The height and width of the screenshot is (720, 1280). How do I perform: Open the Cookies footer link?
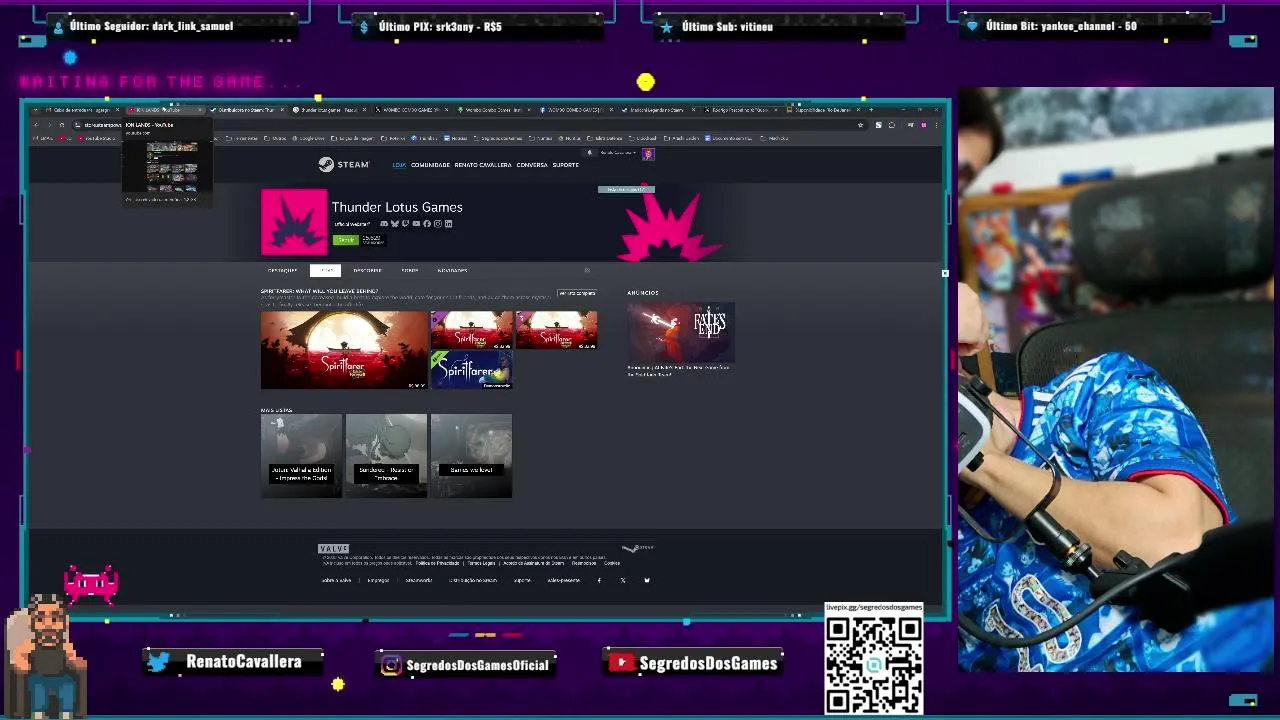point(612,563)
